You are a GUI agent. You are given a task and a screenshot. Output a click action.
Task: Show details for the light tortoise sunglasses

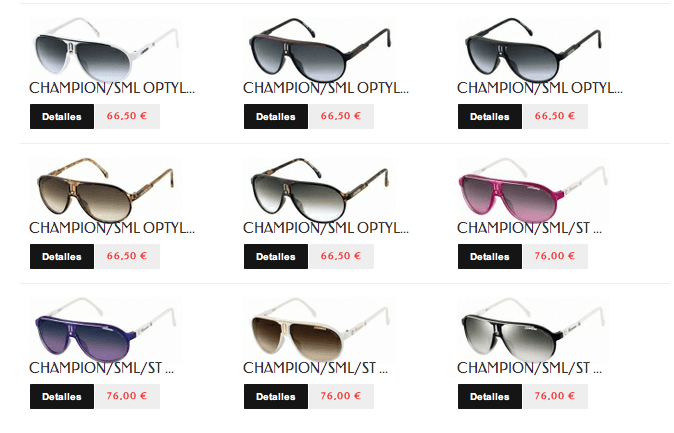(62, 257)
